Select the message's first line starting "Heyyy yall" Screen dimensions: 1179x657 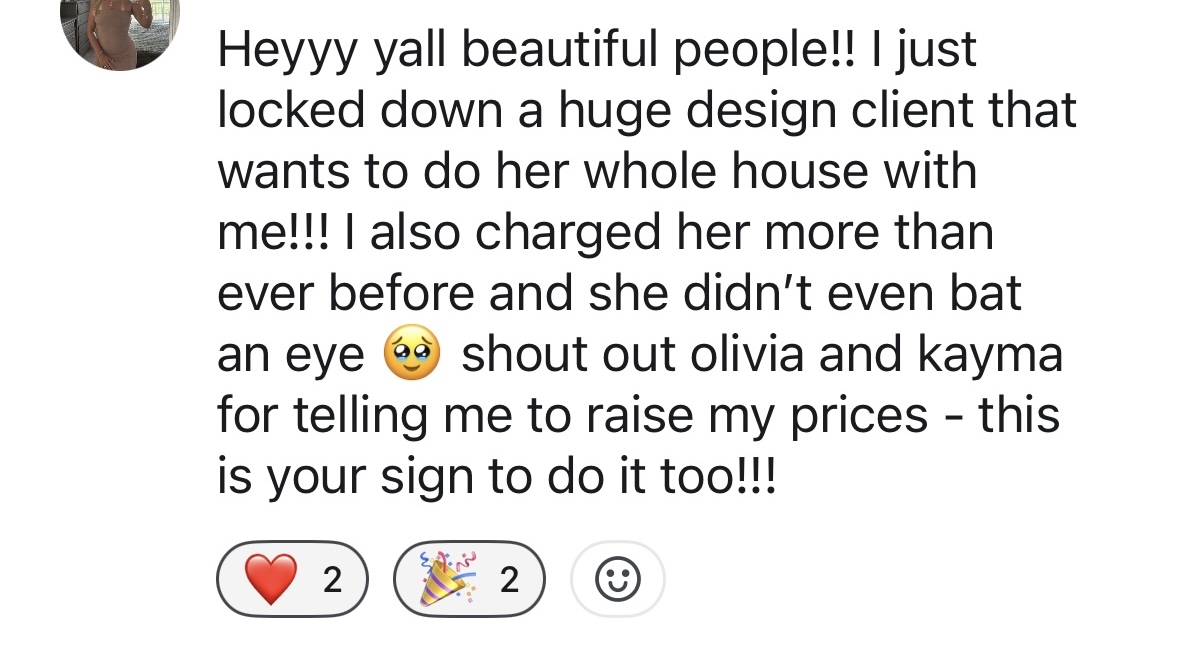coord(597,51)
